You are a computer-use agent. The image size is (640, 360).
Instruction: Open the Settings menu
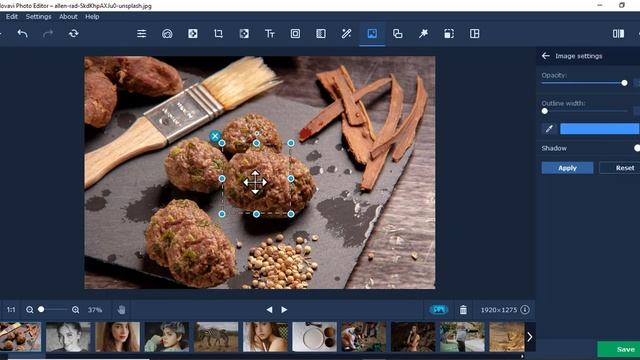(x=38, y=17)
